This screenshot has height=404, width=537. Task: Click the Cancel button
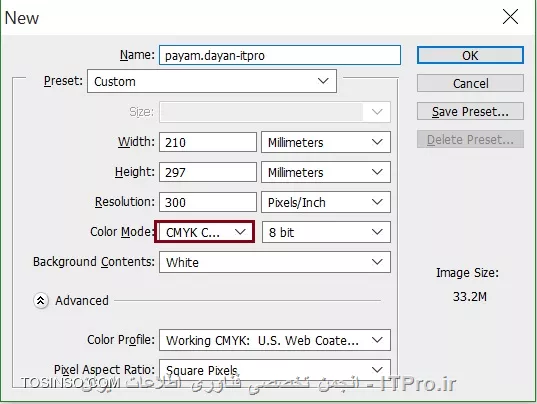point(470,83)
